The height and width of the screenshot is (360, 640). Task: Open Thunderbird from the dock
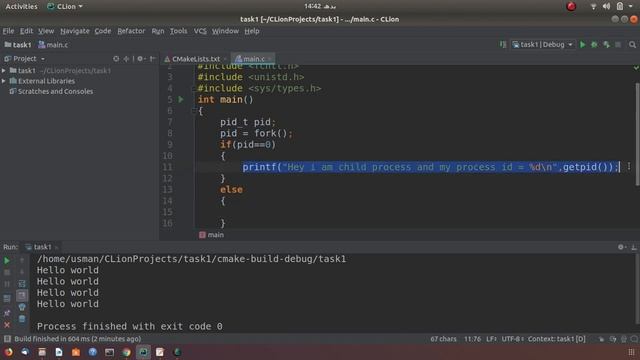click(x=25, y=352)
